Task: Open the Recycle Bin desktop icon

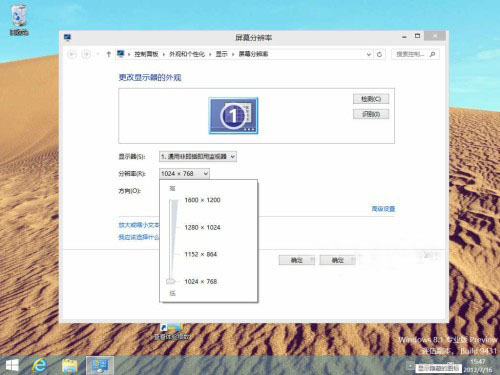Action: [x=19, y=20]
